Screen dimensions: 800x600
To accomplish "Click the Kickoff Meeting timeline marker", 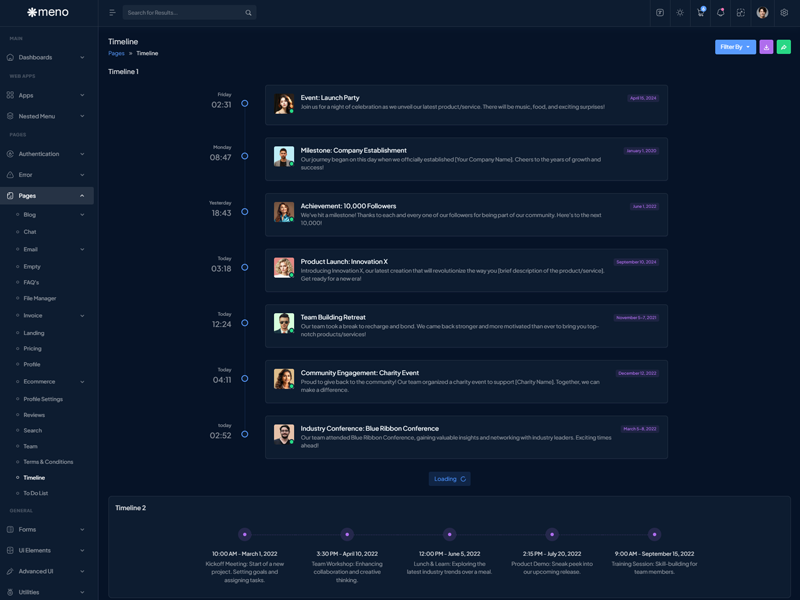I will tap(244, 534).
